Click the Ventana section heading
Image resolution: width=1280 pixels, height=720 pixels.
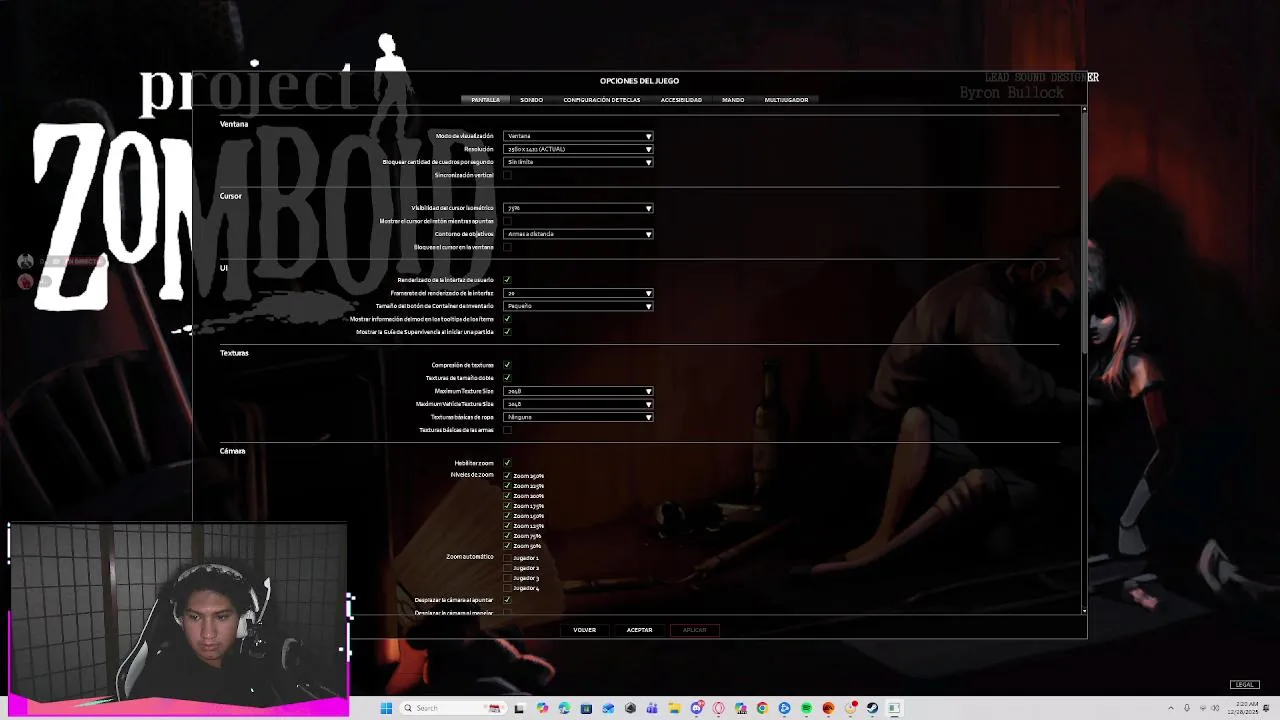pyautogui.click(x=234, y=124)
